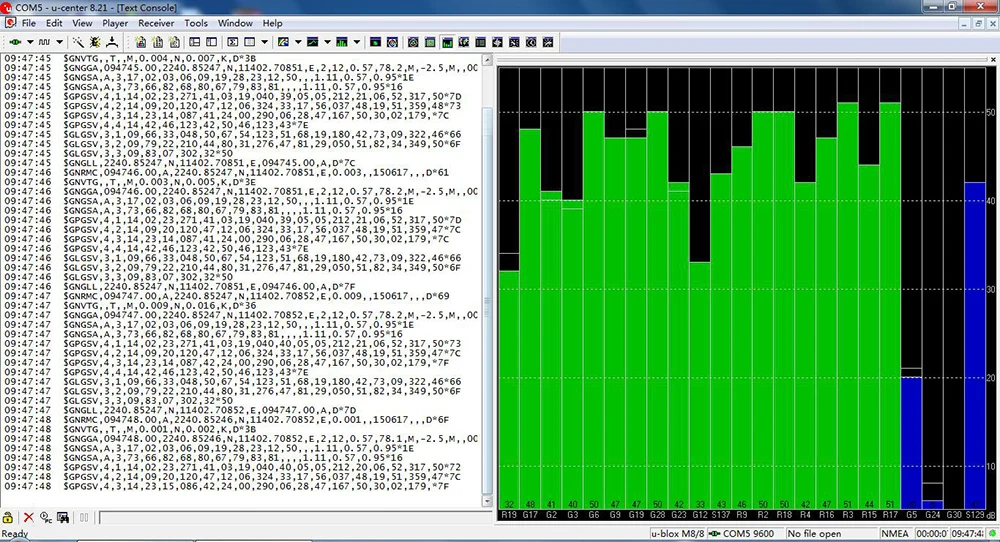Open the sky view circular icon

tap(392, 42)
